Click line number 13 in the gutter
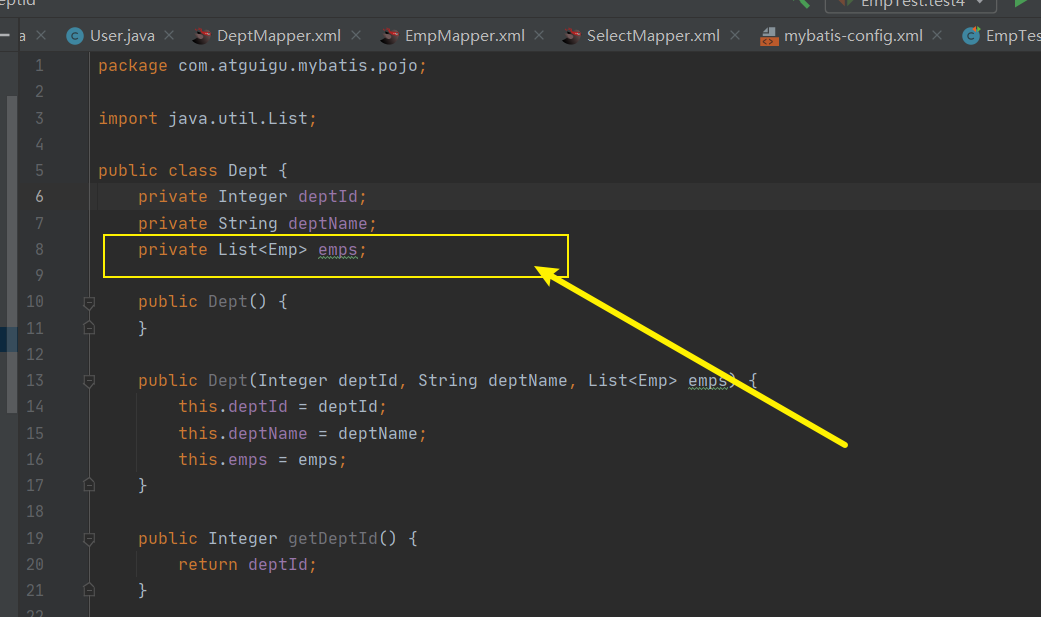 click(x=35, y=381)
